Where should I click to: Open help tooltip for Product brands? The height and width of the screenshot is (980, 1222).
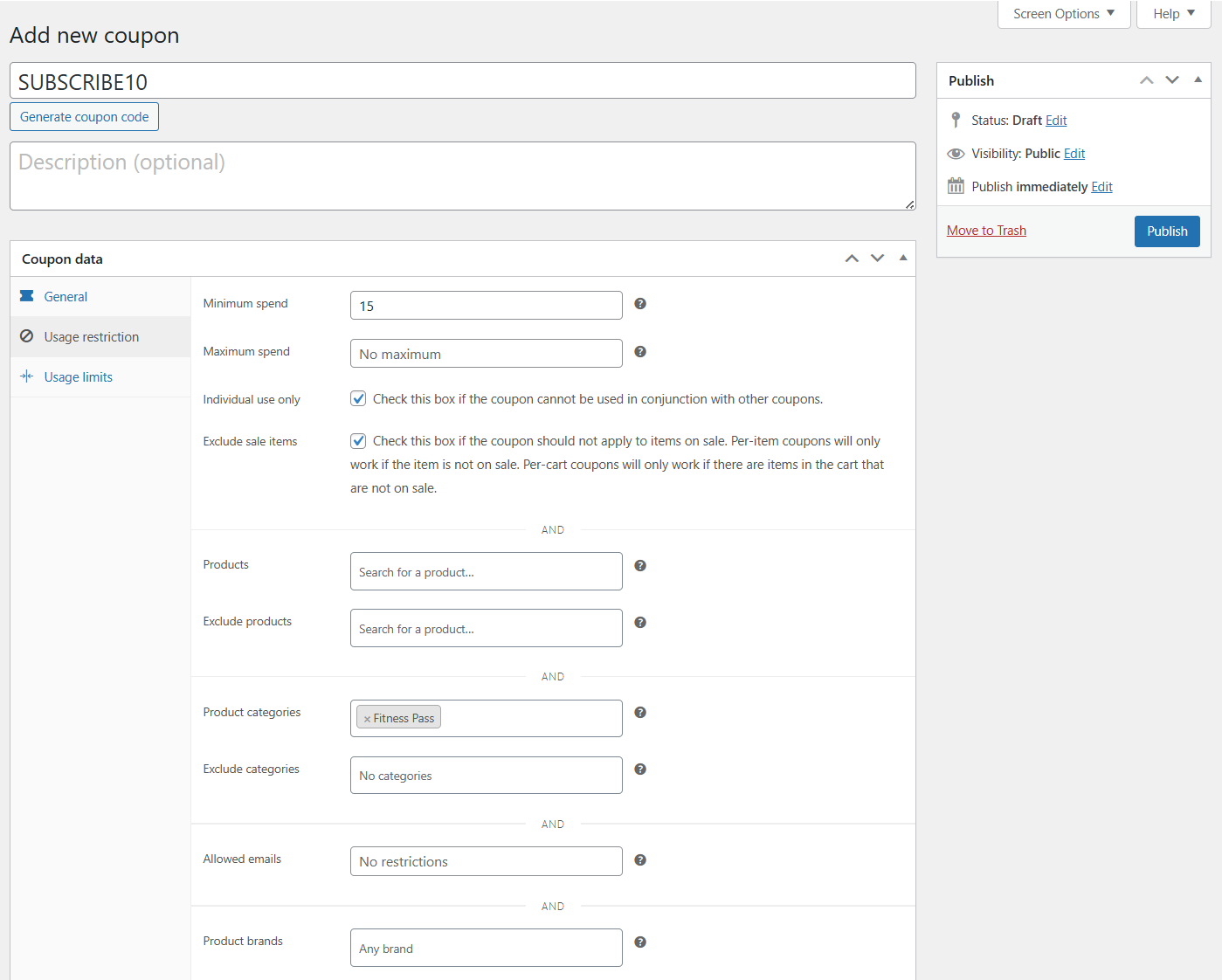[640, 942]
